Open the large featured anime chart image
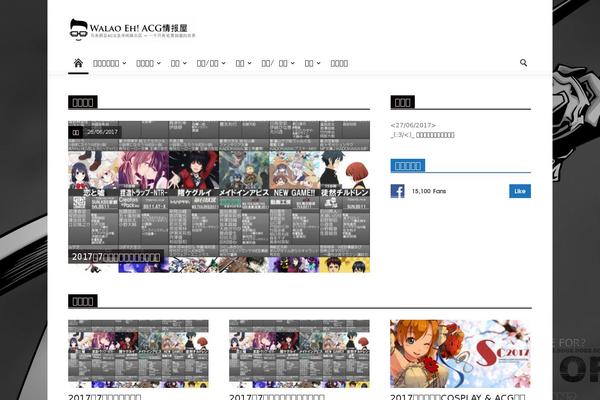Screen dimensions: 600x400 (x=219, y=196)
